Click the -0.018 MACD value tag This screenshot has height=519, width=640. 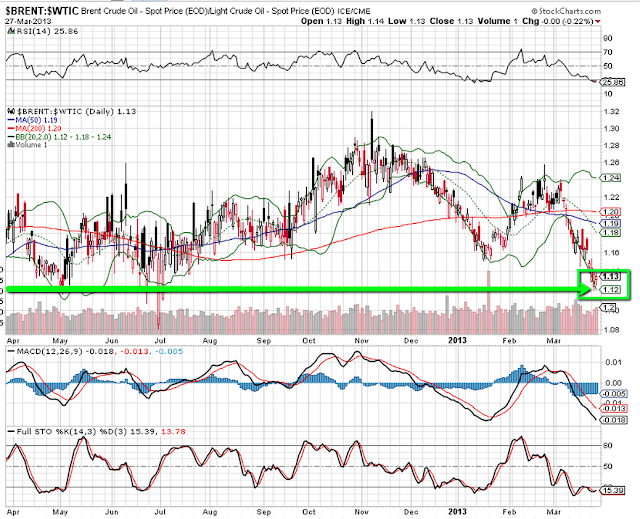[613, 419]
